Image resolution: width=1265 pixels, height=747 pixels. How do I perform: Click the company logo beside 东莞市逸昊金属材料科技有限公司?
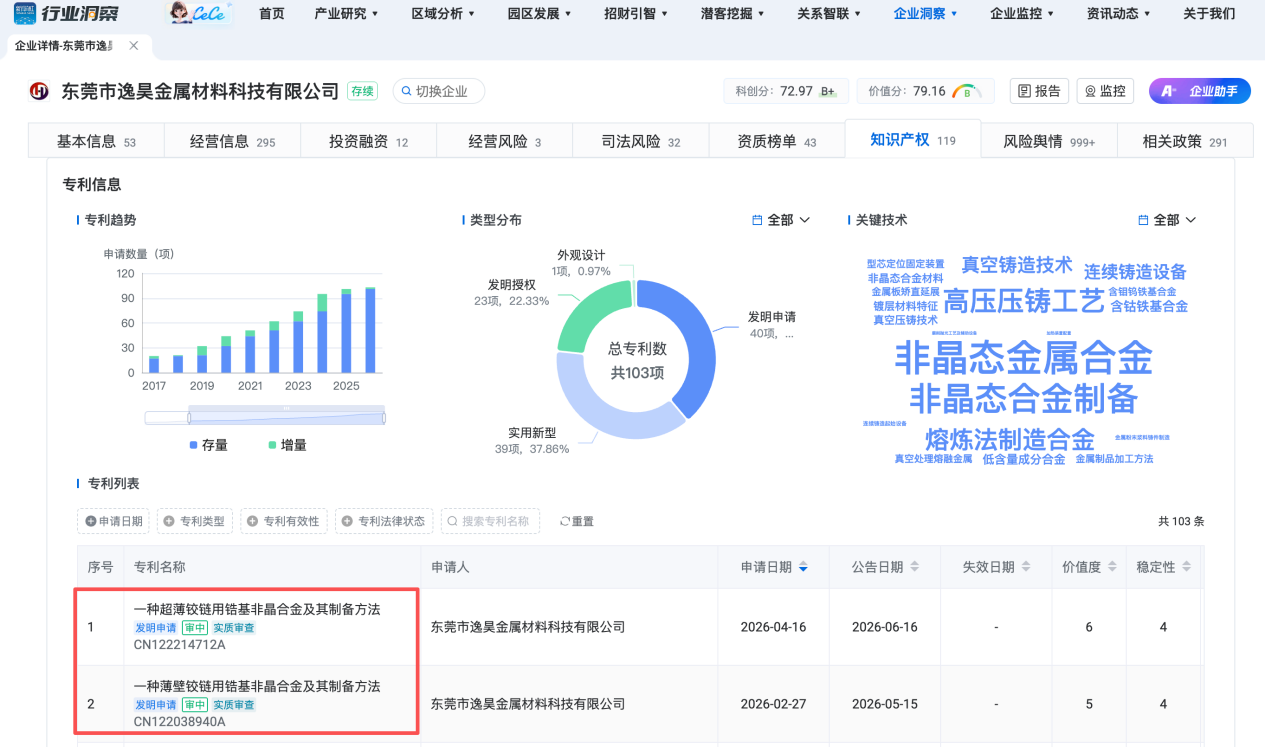pyautogui.click(x=40, y=91)
